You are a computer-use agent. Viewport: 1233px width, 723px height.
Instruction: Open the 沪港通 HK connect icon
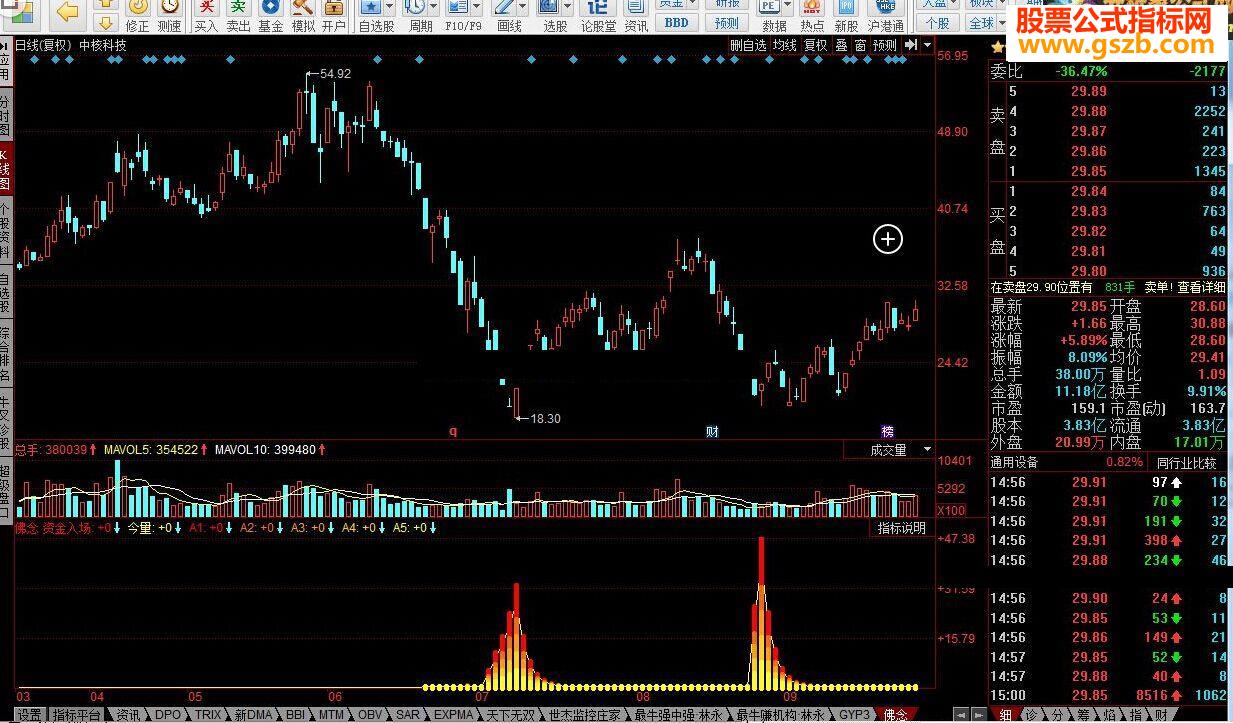[x=886, y=16]
